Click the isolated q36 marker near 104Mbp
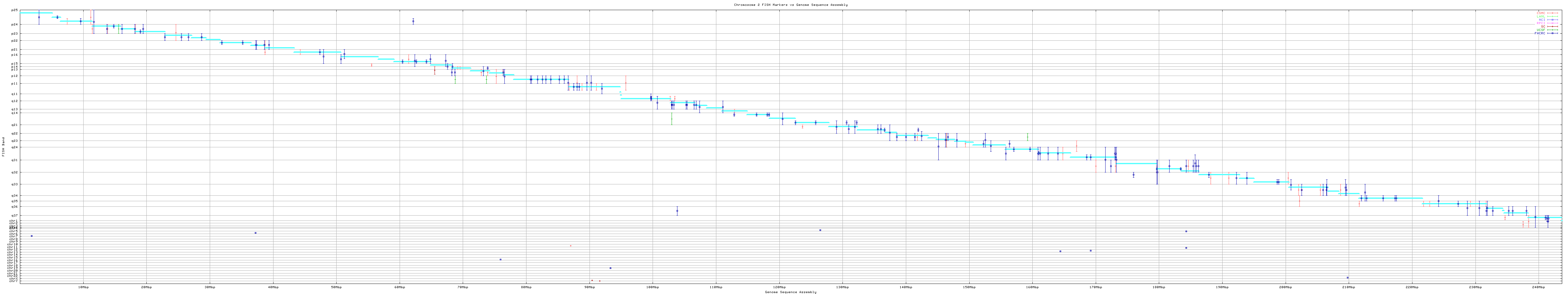Screen dimensions: 1568x294 677,211
